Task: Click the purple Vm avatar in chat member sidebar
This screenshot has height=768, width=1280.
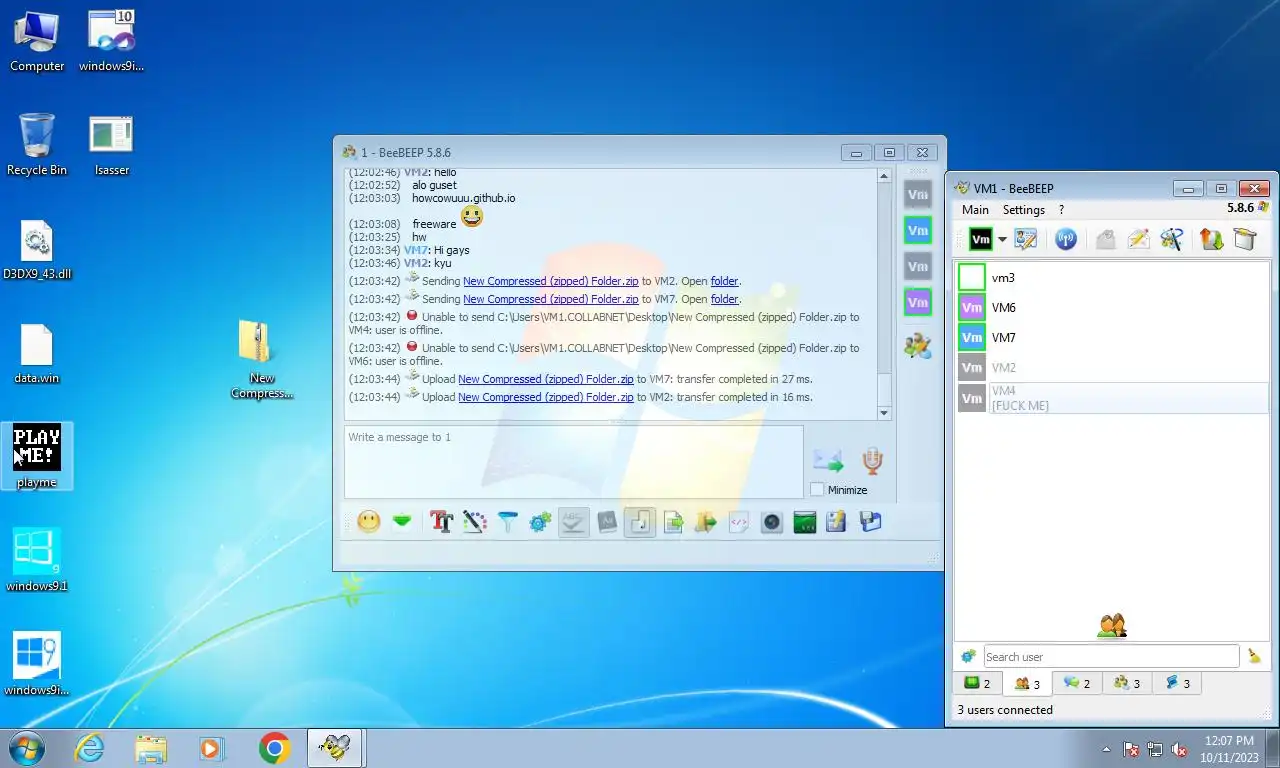Action: tap(917, 302)
